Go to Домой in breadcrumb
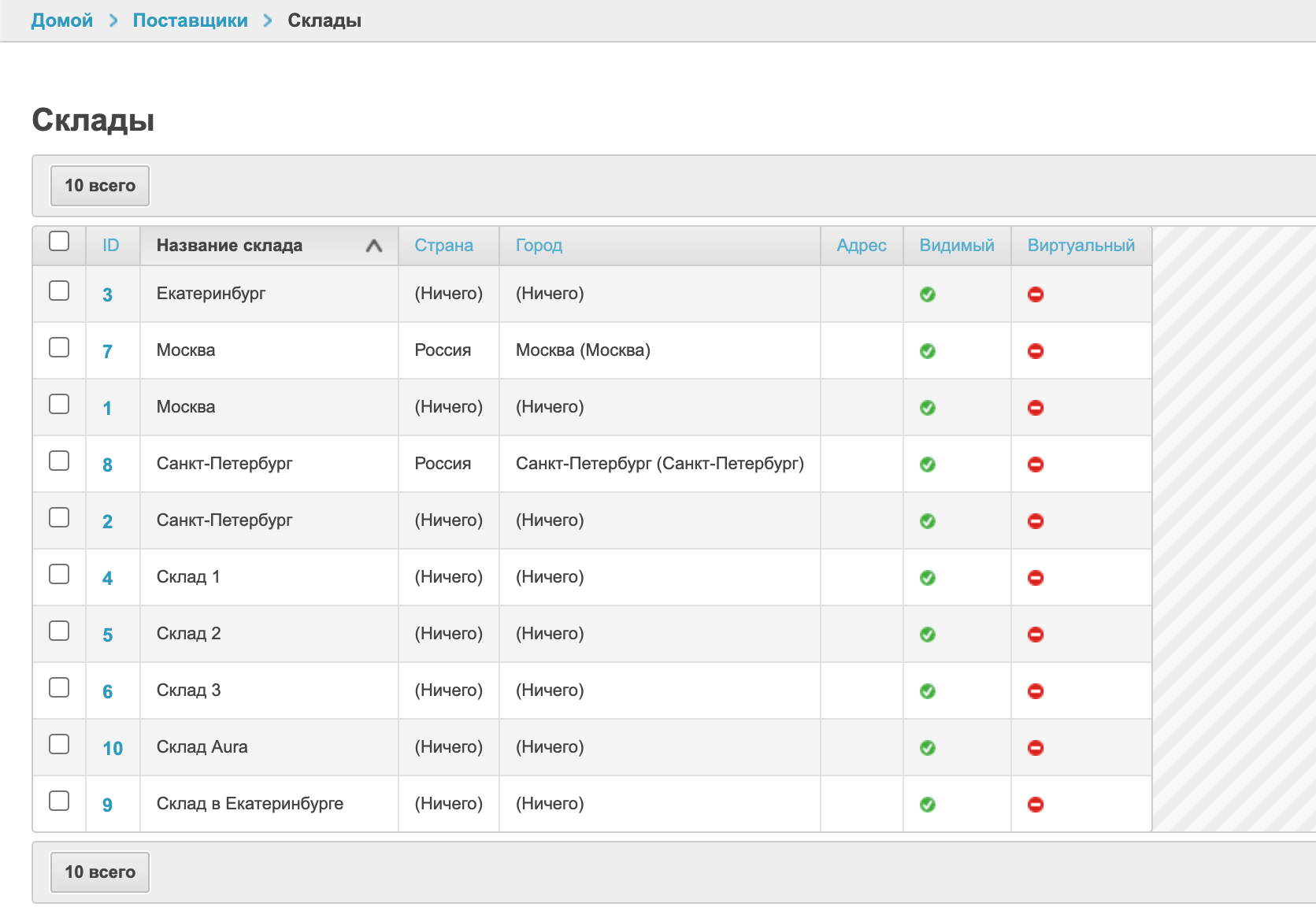Screen dimensions: 1316x918 tap(62, 20)
